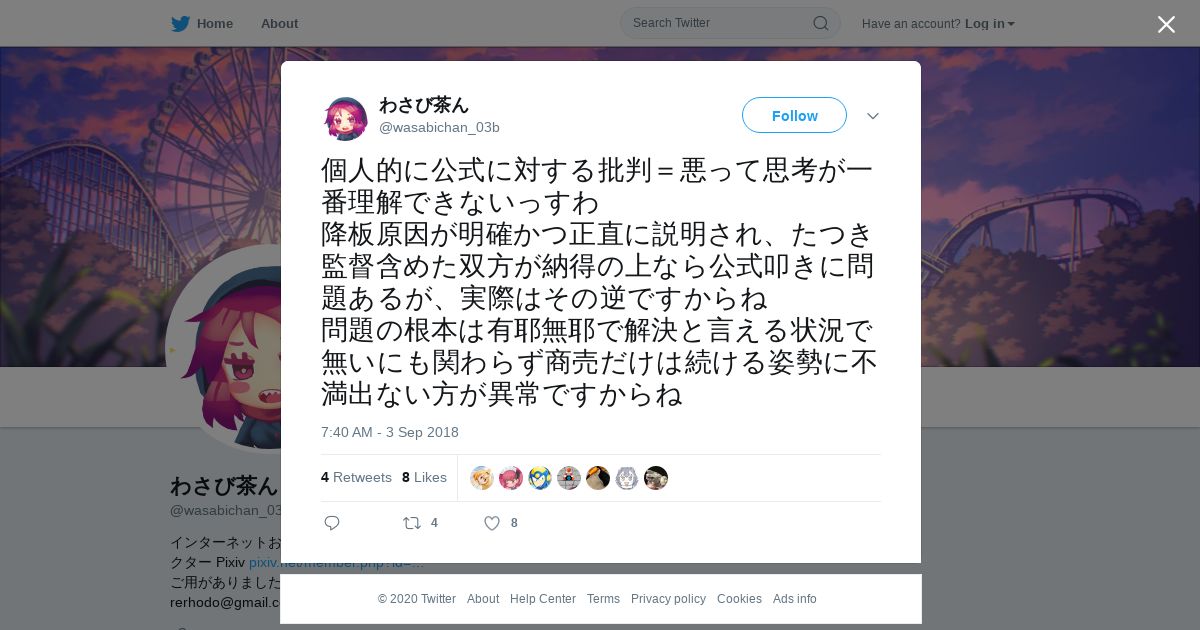Focus the Search Twitter field
1200x630 pixels.
coord(720,23)
